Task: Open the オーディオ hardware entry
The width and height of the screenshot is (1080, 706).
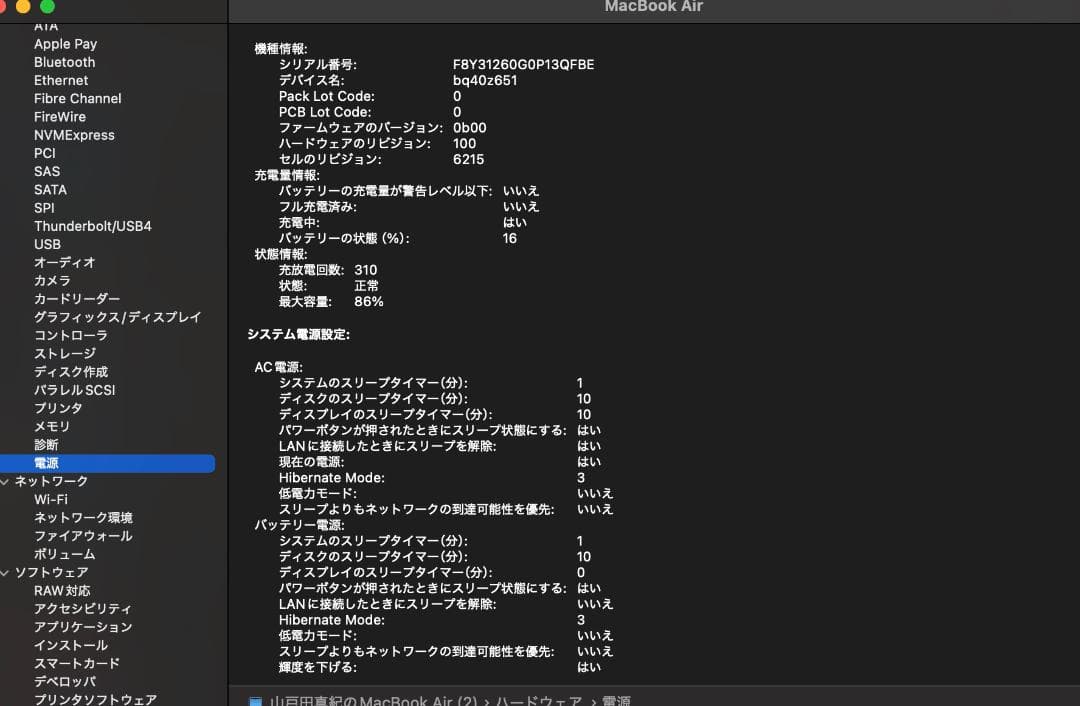Action: click(64, 262)
